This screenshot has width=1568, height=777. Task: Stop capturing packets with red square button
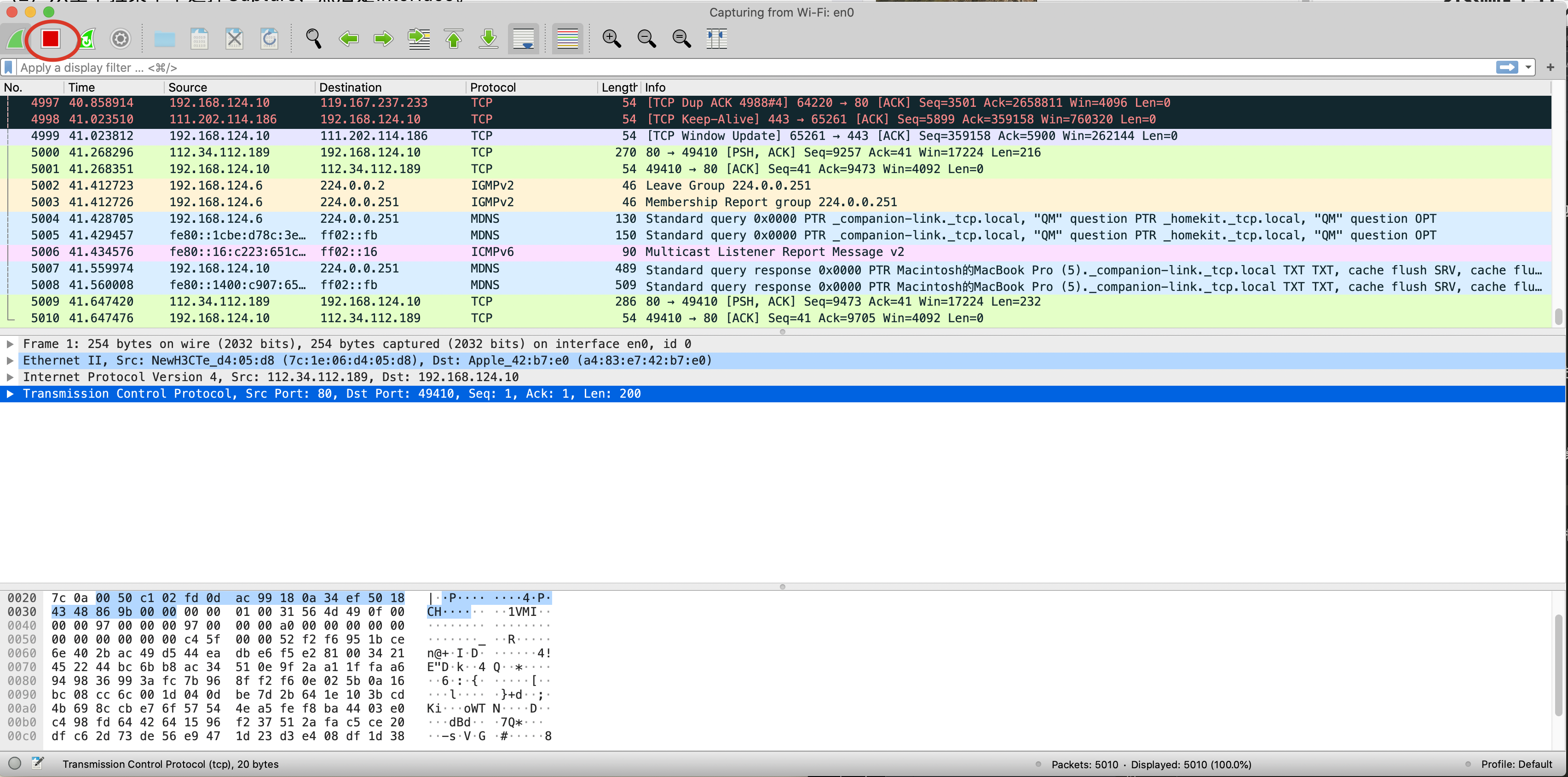tap(51, 39)
